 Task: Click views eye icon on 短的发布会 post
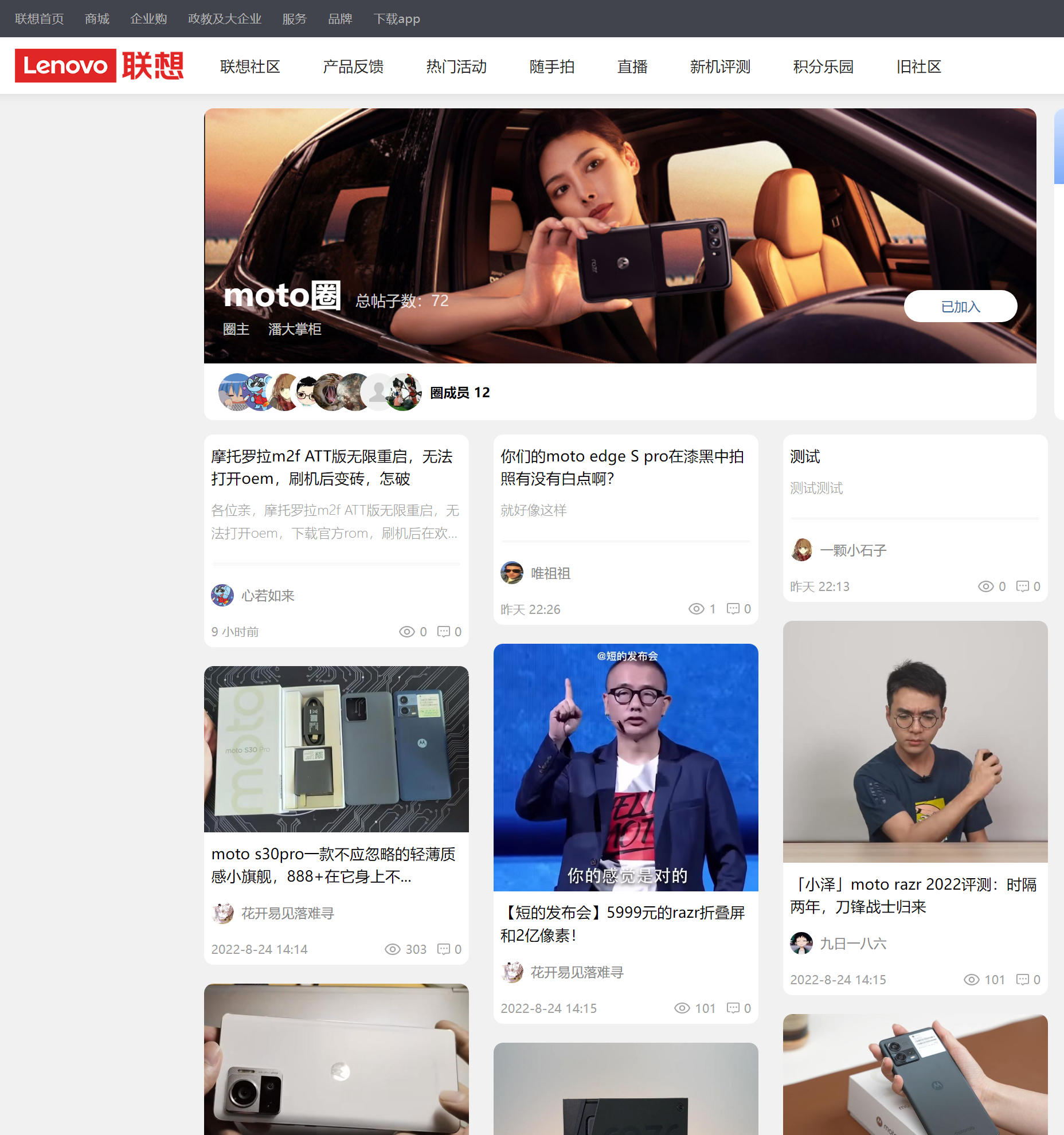(x=682, y=1008)
